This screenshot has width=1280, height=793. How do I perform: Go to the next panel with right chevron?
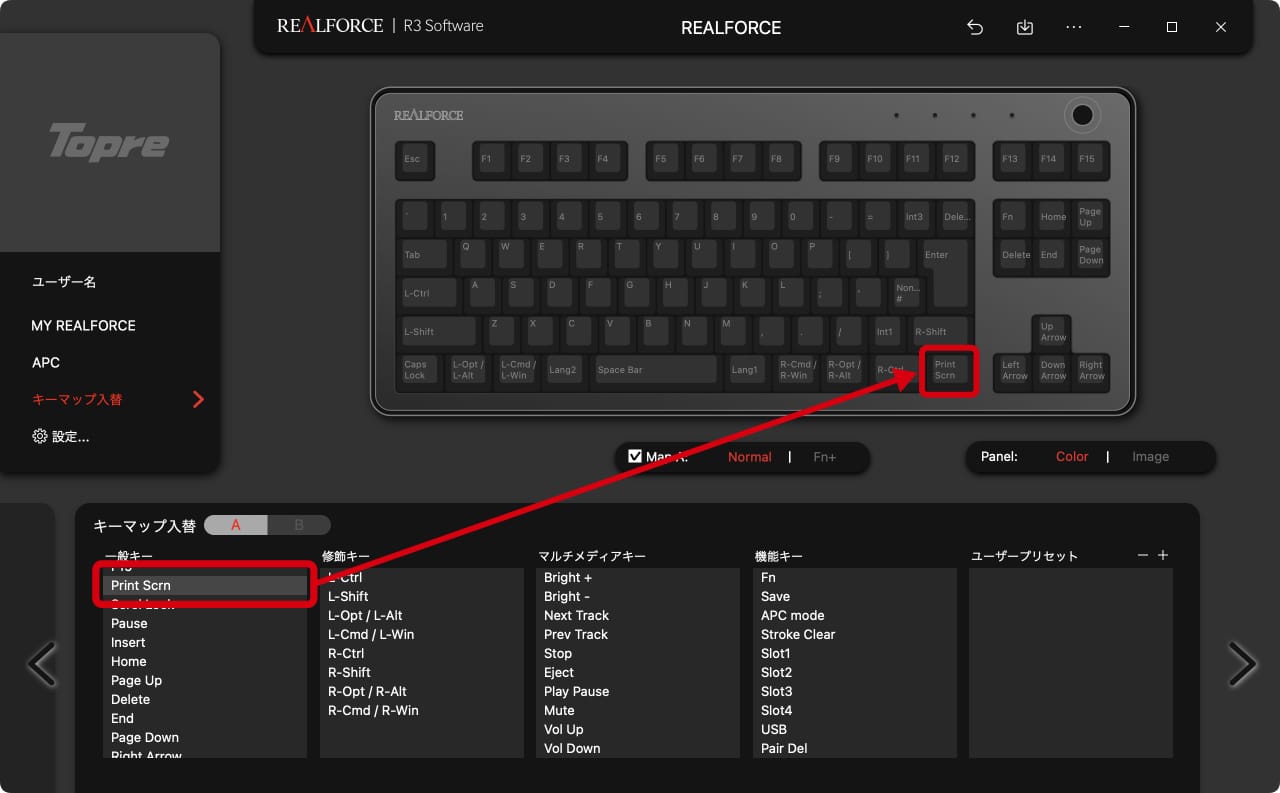pyautogui.click(x=1241, y=663)
